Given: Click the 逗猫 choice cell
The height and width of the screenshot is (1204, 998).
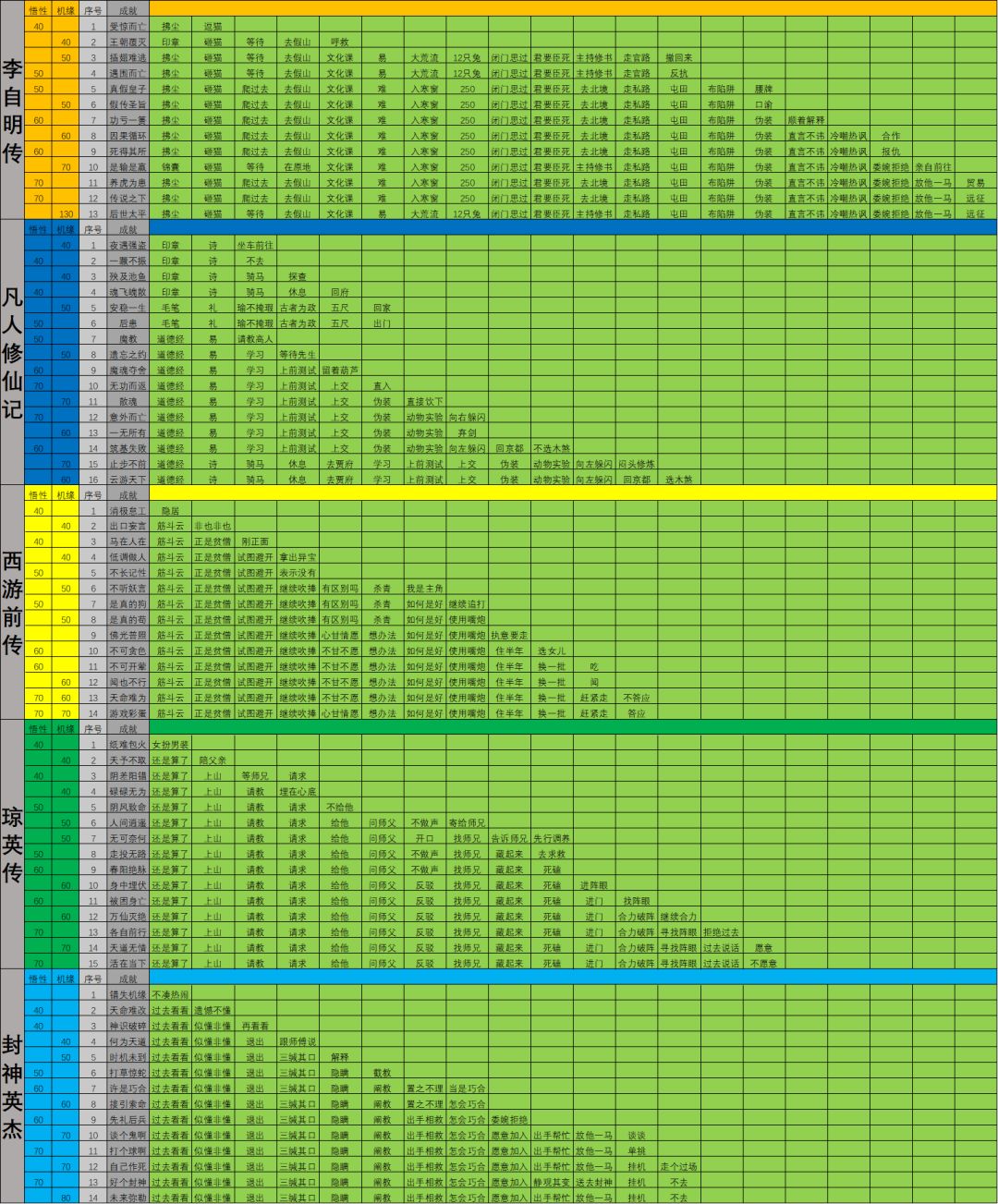Looking at the screenshot, I should (x=213, y=27).
